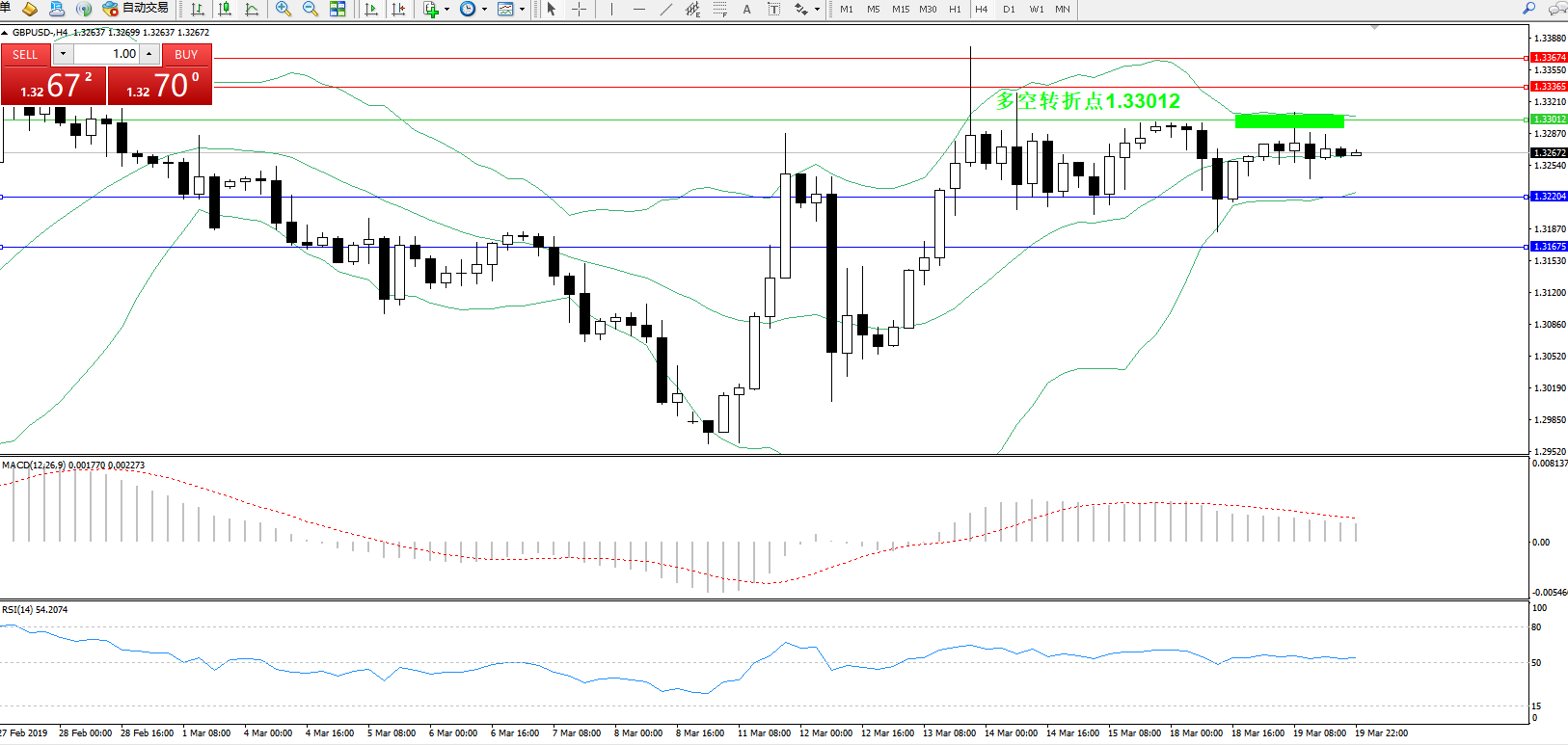Switch to the D1 timeframe
The image size is (1568, 745).
(x=1009, y=9)
